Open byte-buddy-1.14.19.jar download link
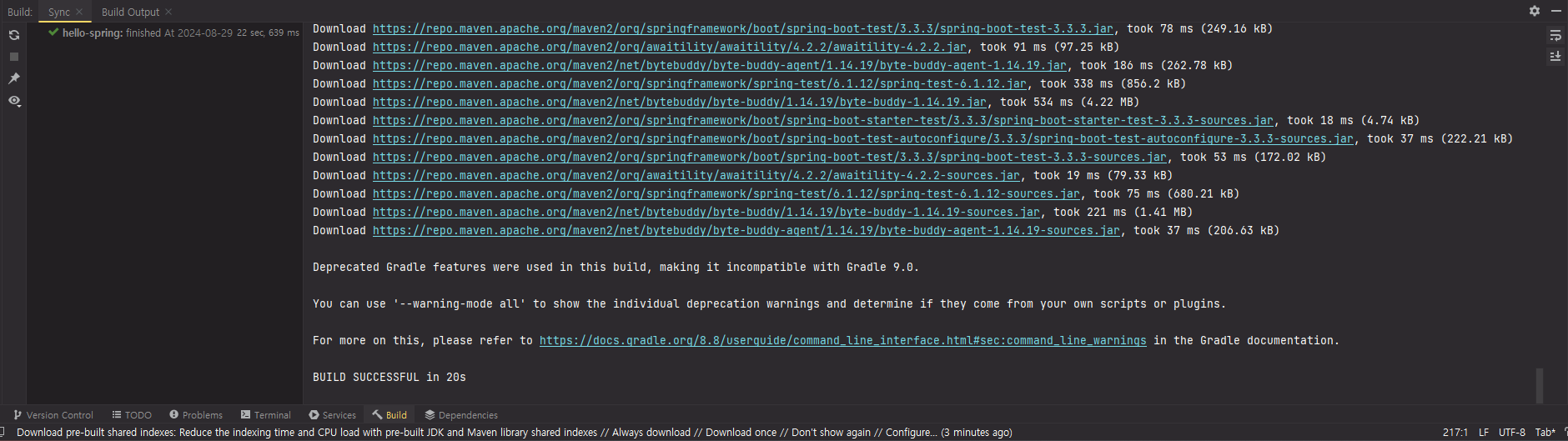This screenshot has width=1568, height=441. click(x=680, y=102)
